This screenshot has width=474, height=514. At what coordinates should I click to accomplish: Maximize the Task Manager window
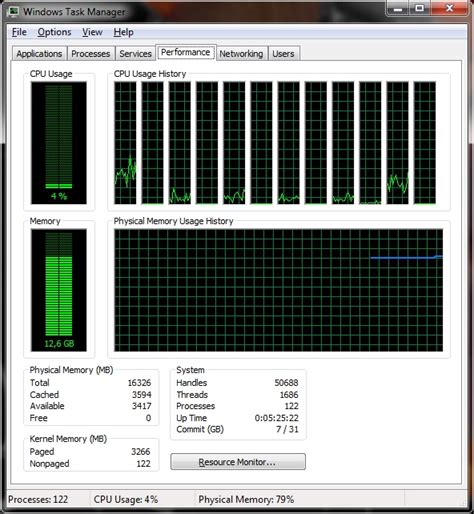pyautogui.click(x=420, y=8)
